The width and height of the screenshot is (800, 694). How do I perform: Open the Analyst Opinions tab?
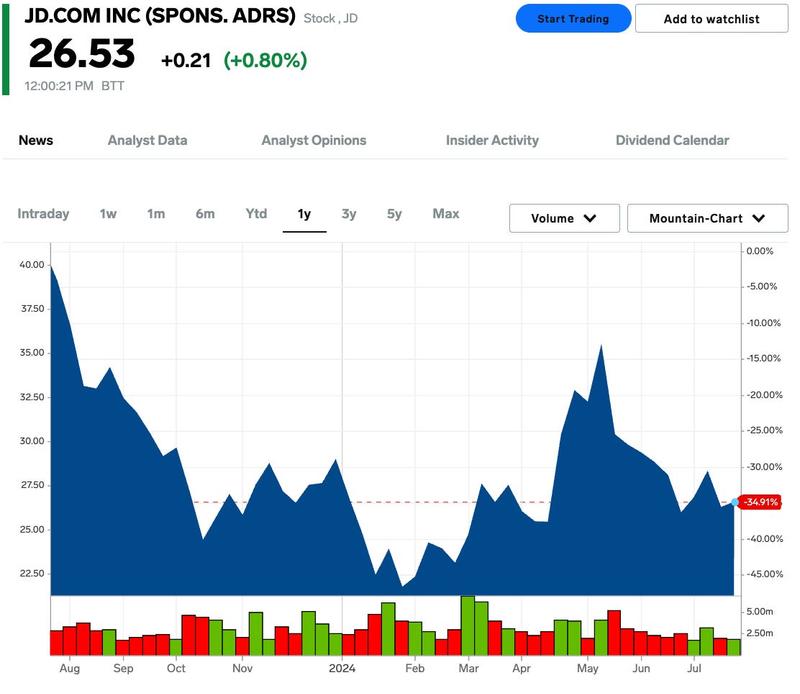pos(314,140)
